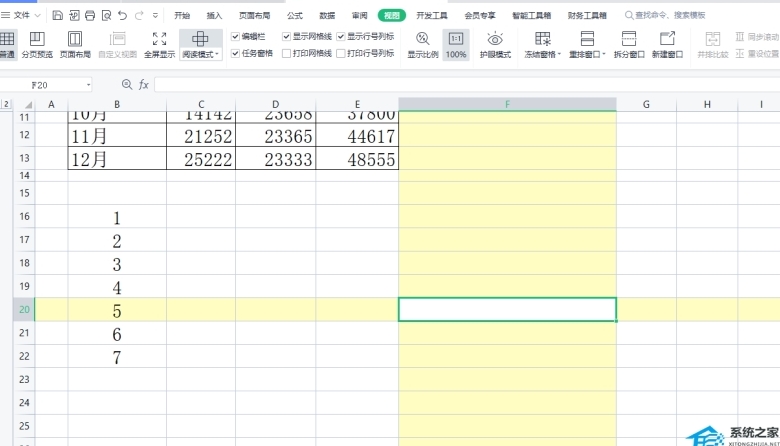Expand the 重排窗口 dropdown arrow
Screen dimensions: 780x446
(604, 54)
